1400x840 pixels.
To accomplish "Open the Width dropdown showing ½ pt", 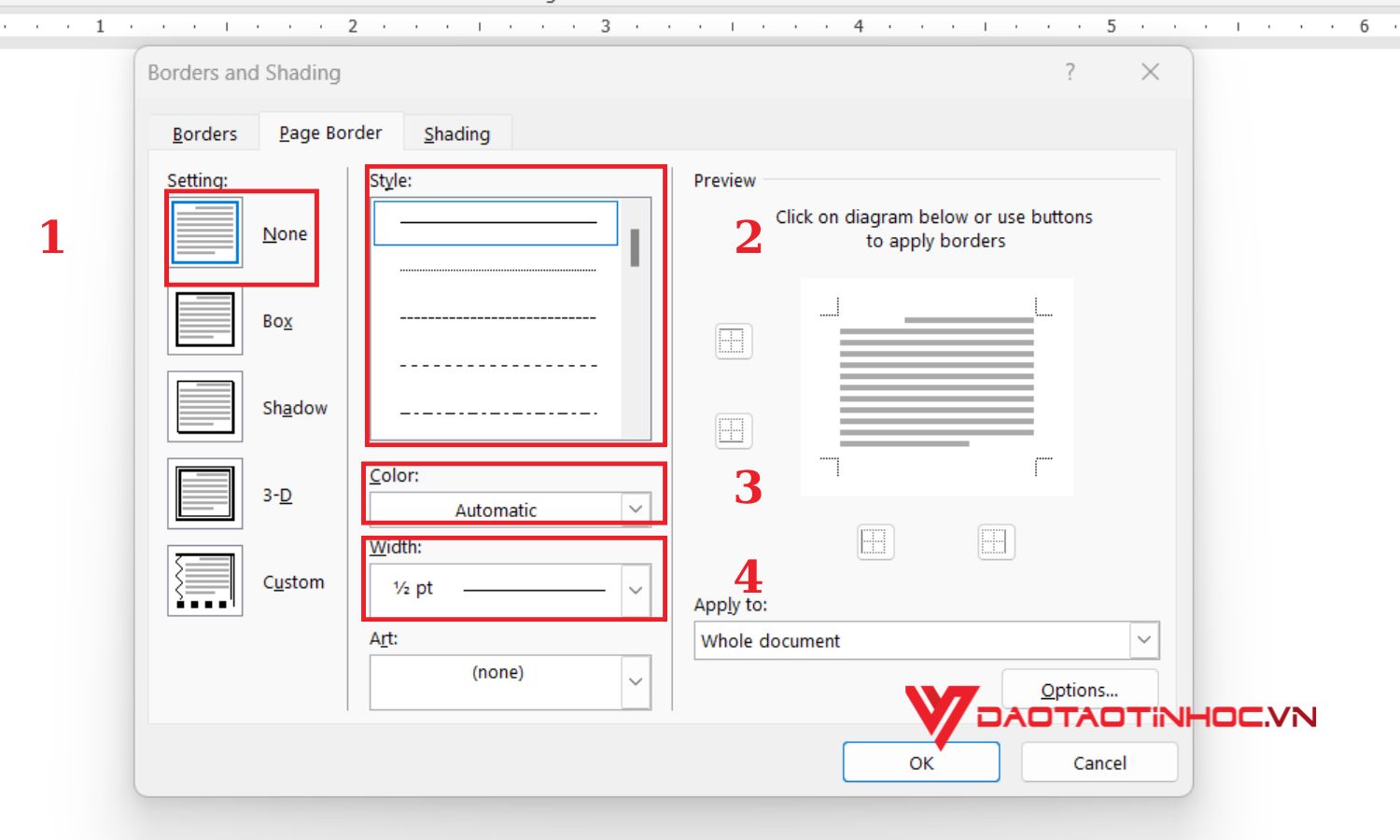I will [511, 589].
